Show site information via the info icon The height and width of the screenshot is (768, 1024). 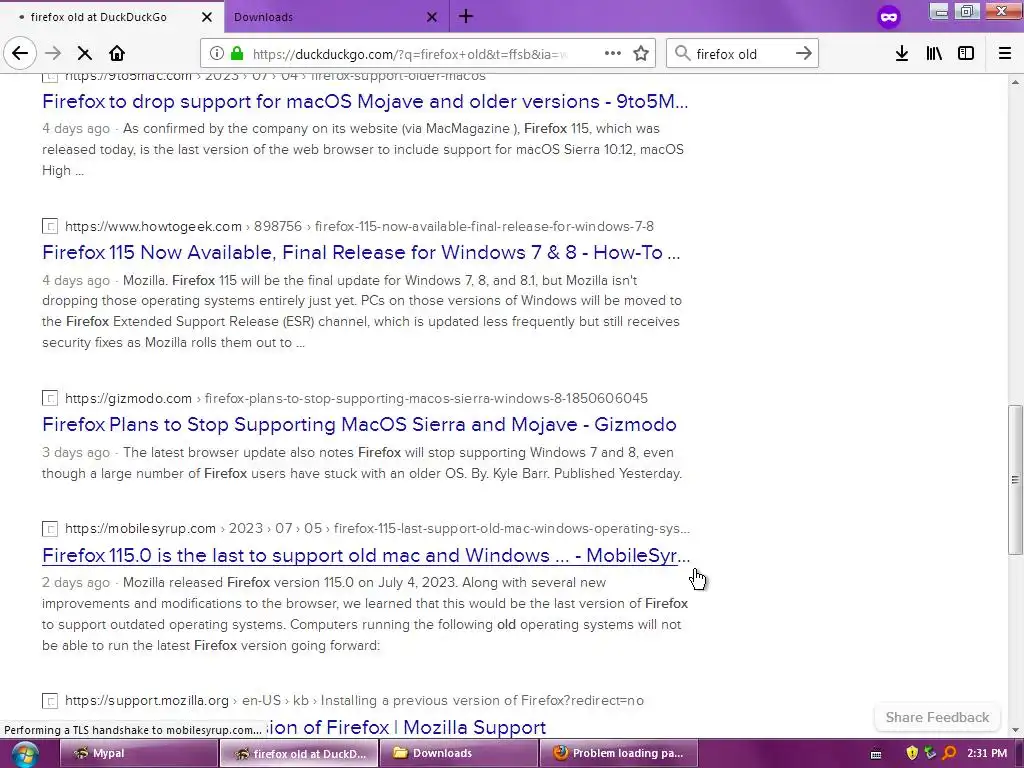(x=217, y=54)
